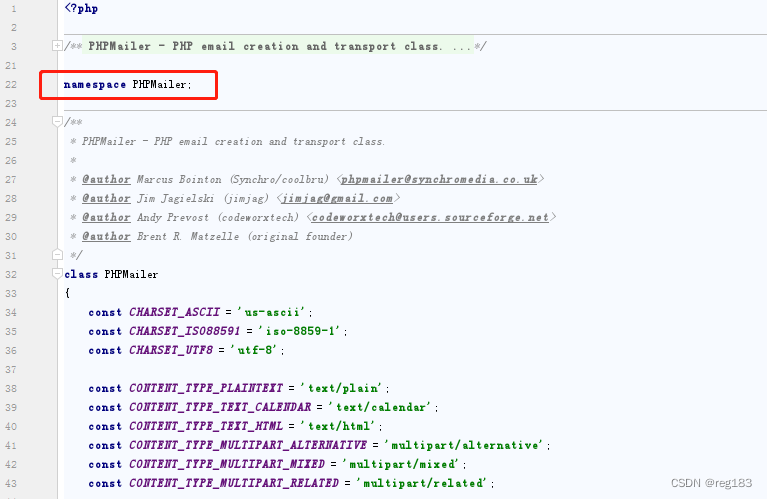Open the codeworxtech@users.sourceforge.net email link
Viewport: 767px width, 499px height.
click(430, 218)
